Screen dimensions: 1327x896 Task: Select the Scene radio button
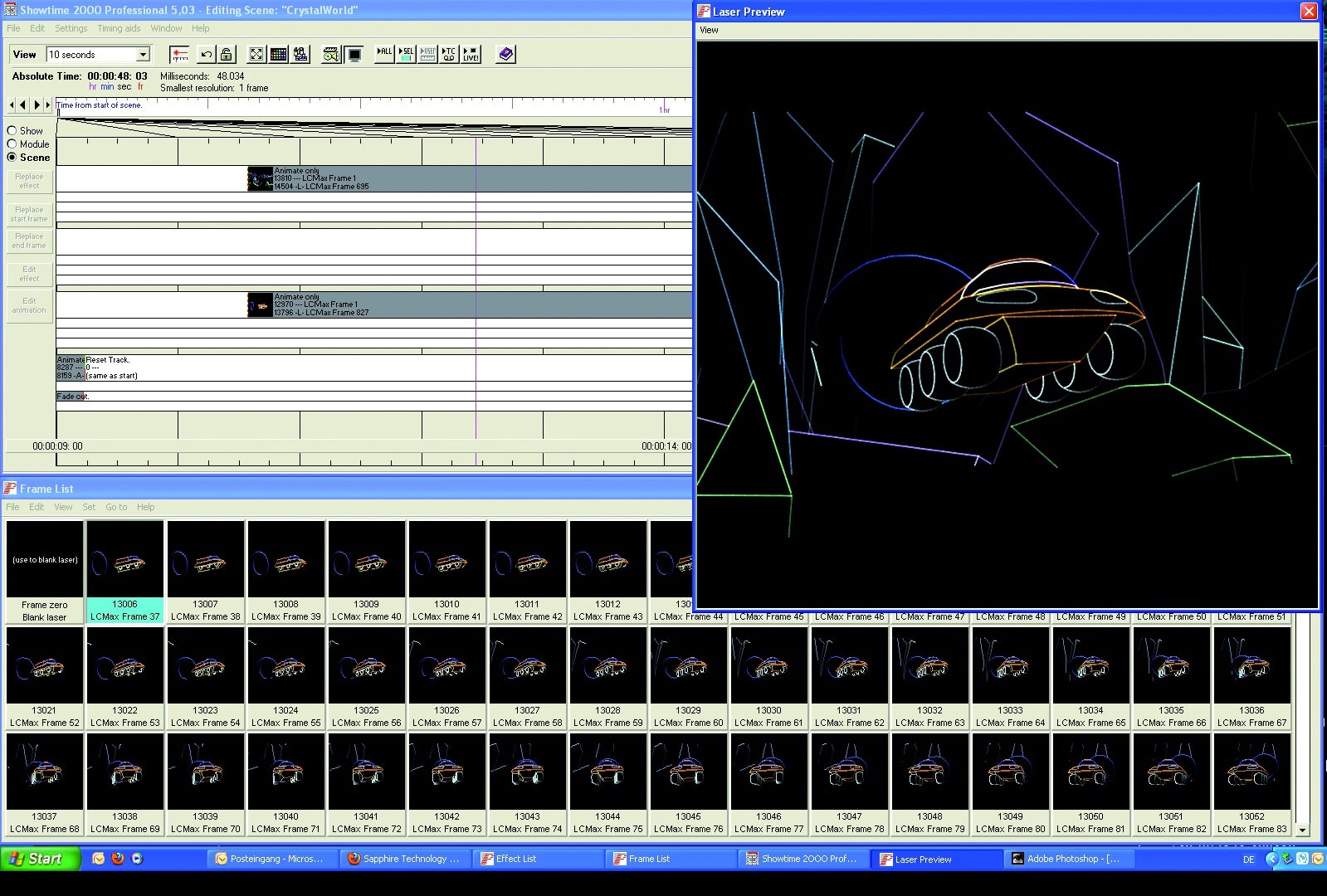click(x=12, y=157)
